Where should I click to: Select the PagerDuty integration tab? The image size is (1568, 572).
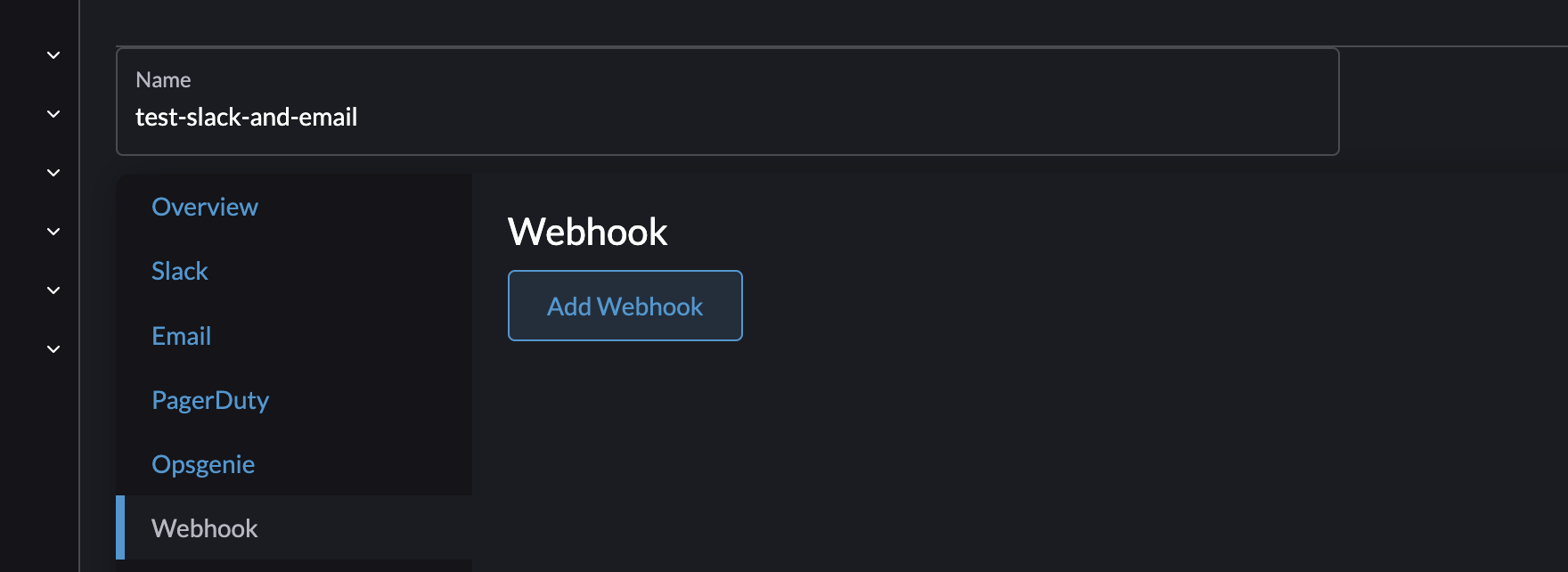210,401
